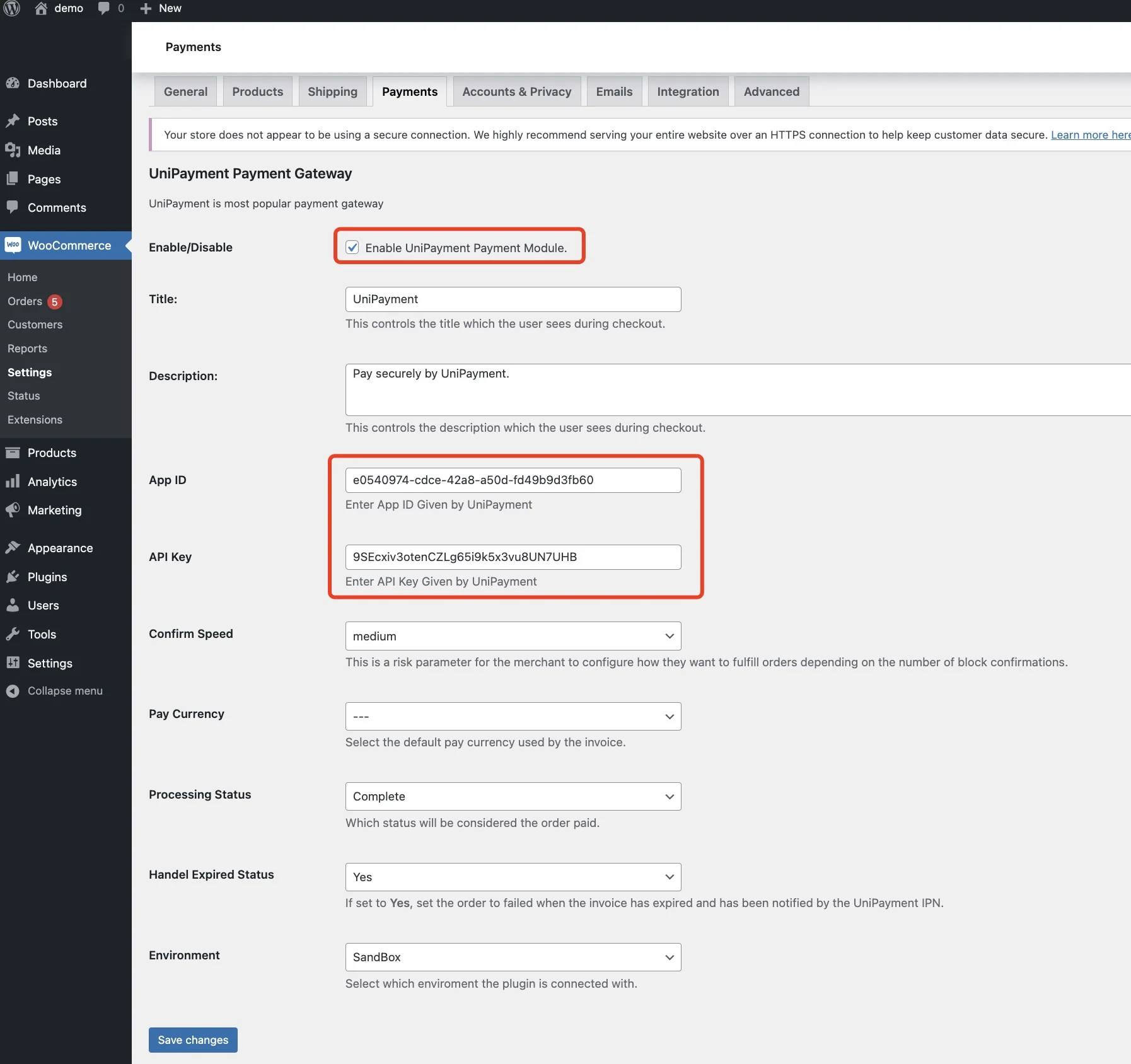Screen dimensions: 1131x1064
Task: Switch to the Integration tab
Action: tap(688, 91)
